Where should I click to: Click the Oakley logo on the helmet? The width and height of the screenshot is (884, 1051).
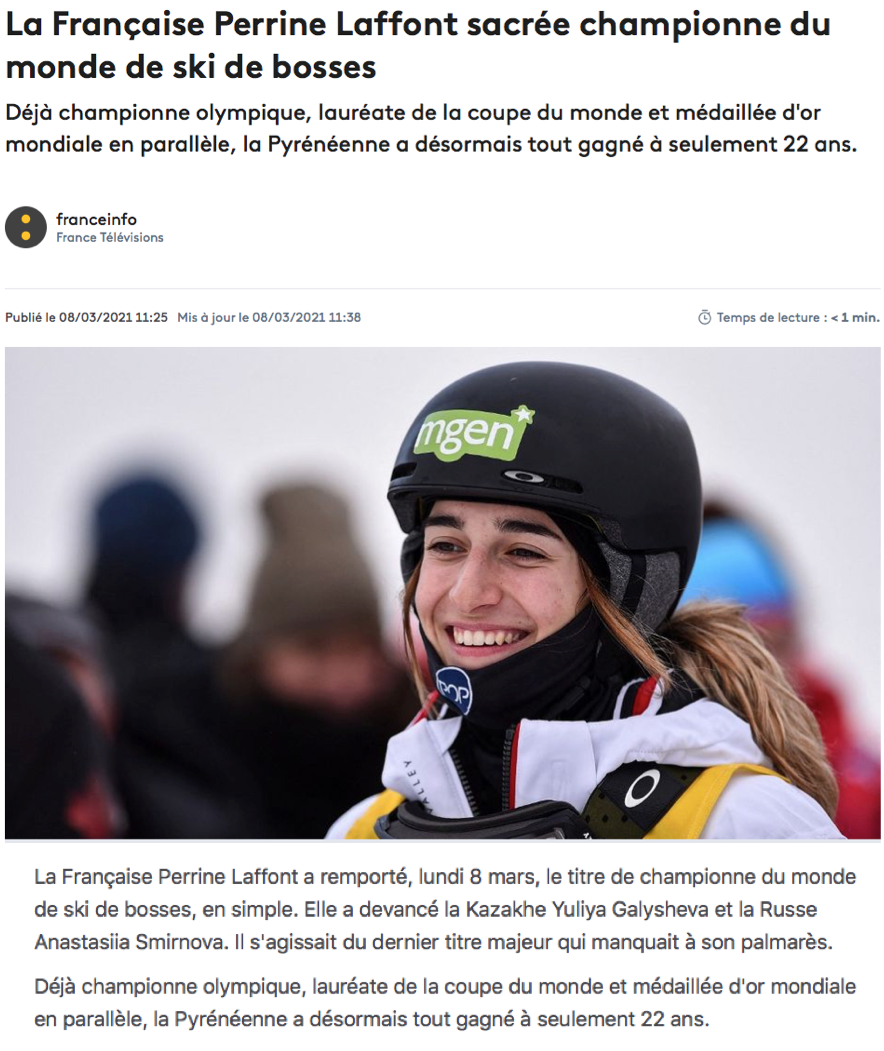pos(523,477)
